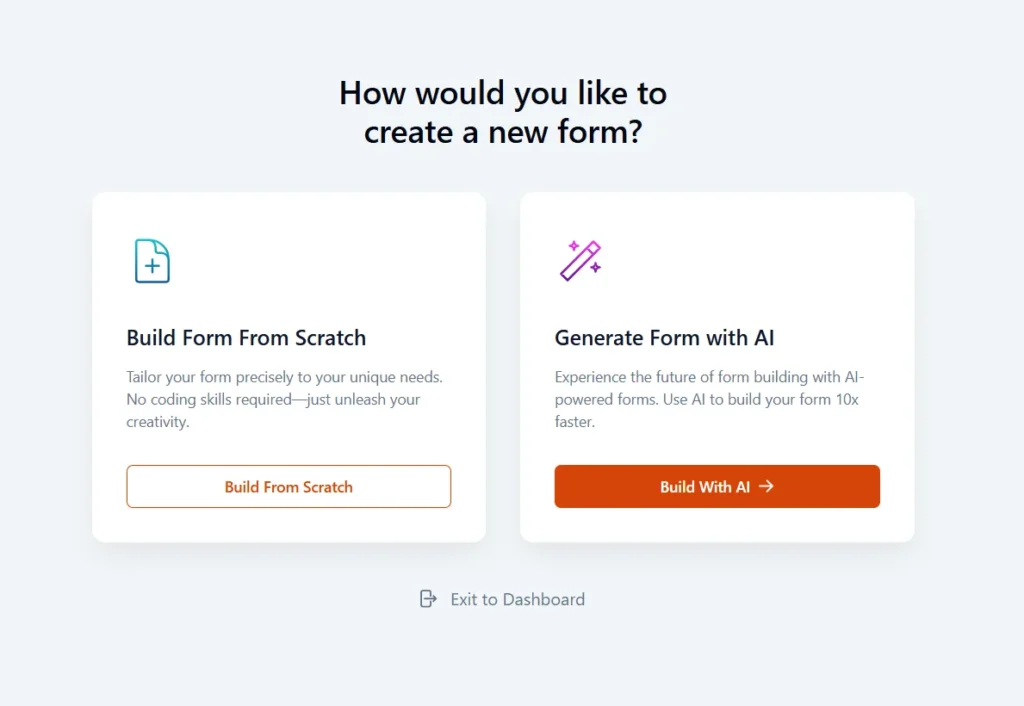
Task: Click the gradient wand graphic above Generate Form with AI
Action: click(x=581, y=258)
